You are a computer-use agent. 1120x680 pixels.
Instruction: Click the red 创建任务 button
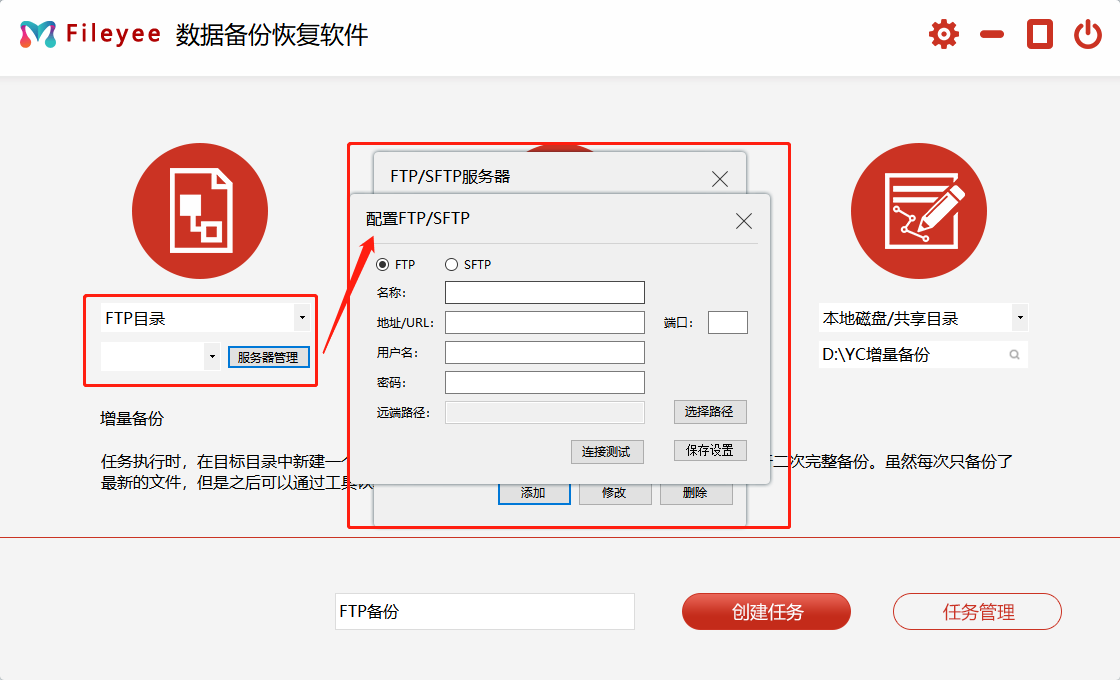[x=765, y=611]
